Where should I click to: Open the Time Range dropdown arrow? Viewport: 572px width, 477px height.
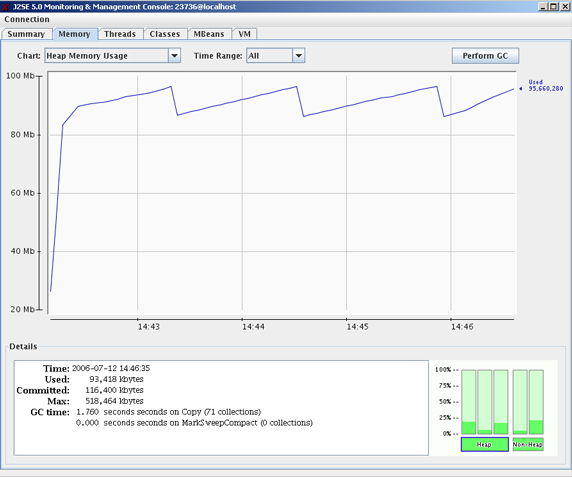(x=298, y=56)
